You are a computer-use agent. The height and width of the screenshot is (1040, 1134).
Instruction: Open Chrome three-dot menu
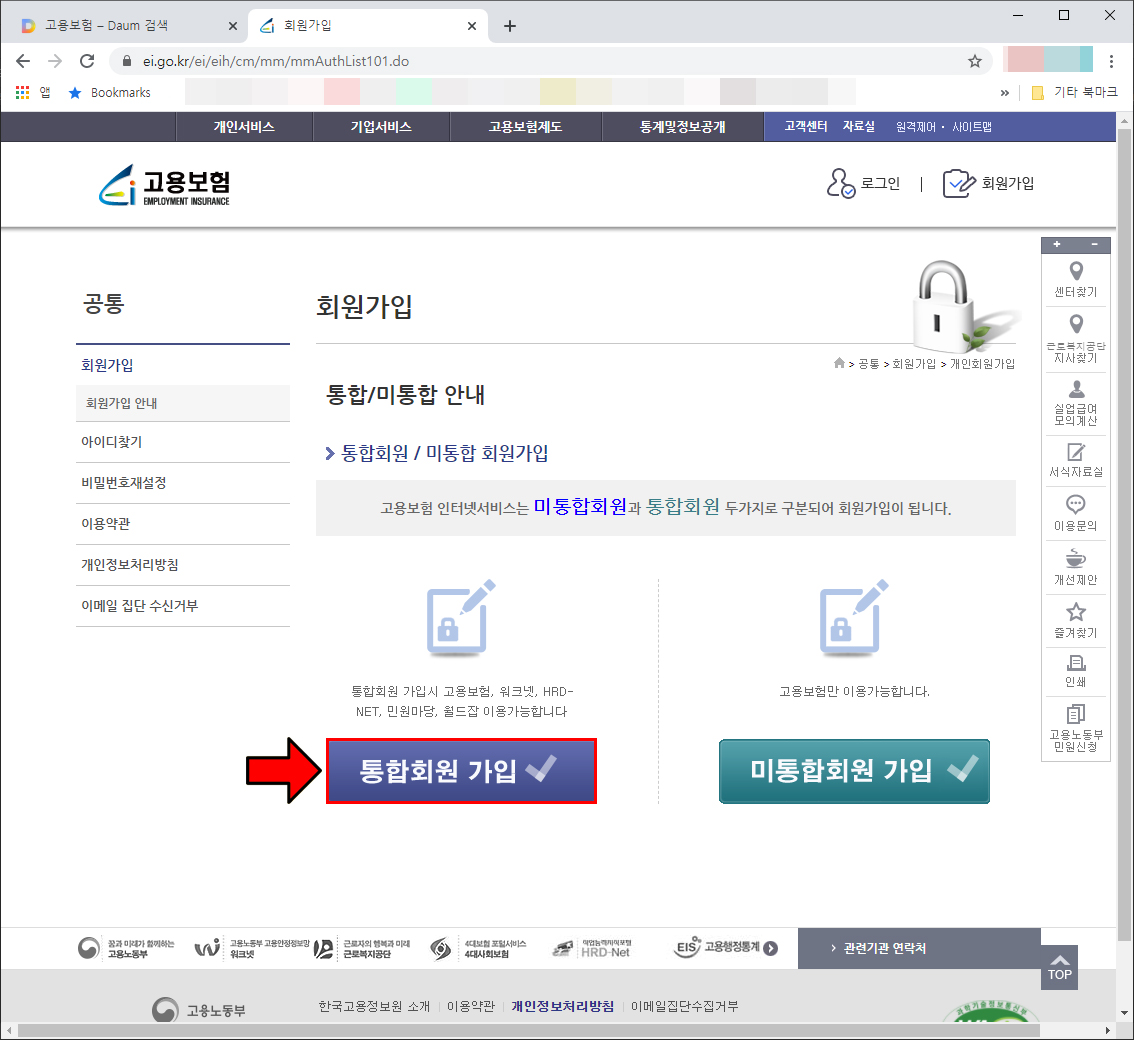(x=1112, y=61)
